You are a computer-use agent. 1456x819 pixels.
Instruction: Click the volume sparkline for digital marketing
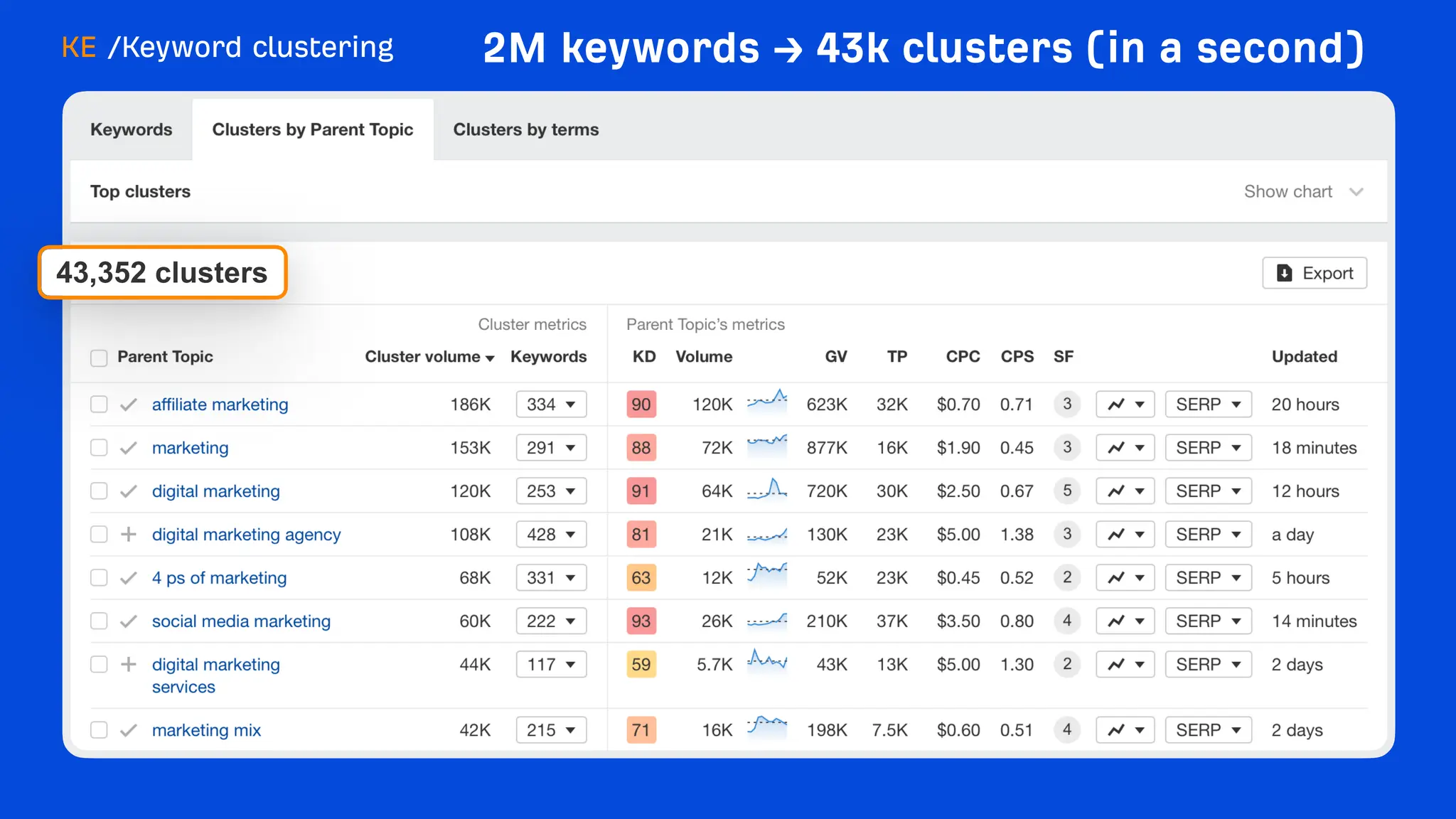click(x=767, y=490)
